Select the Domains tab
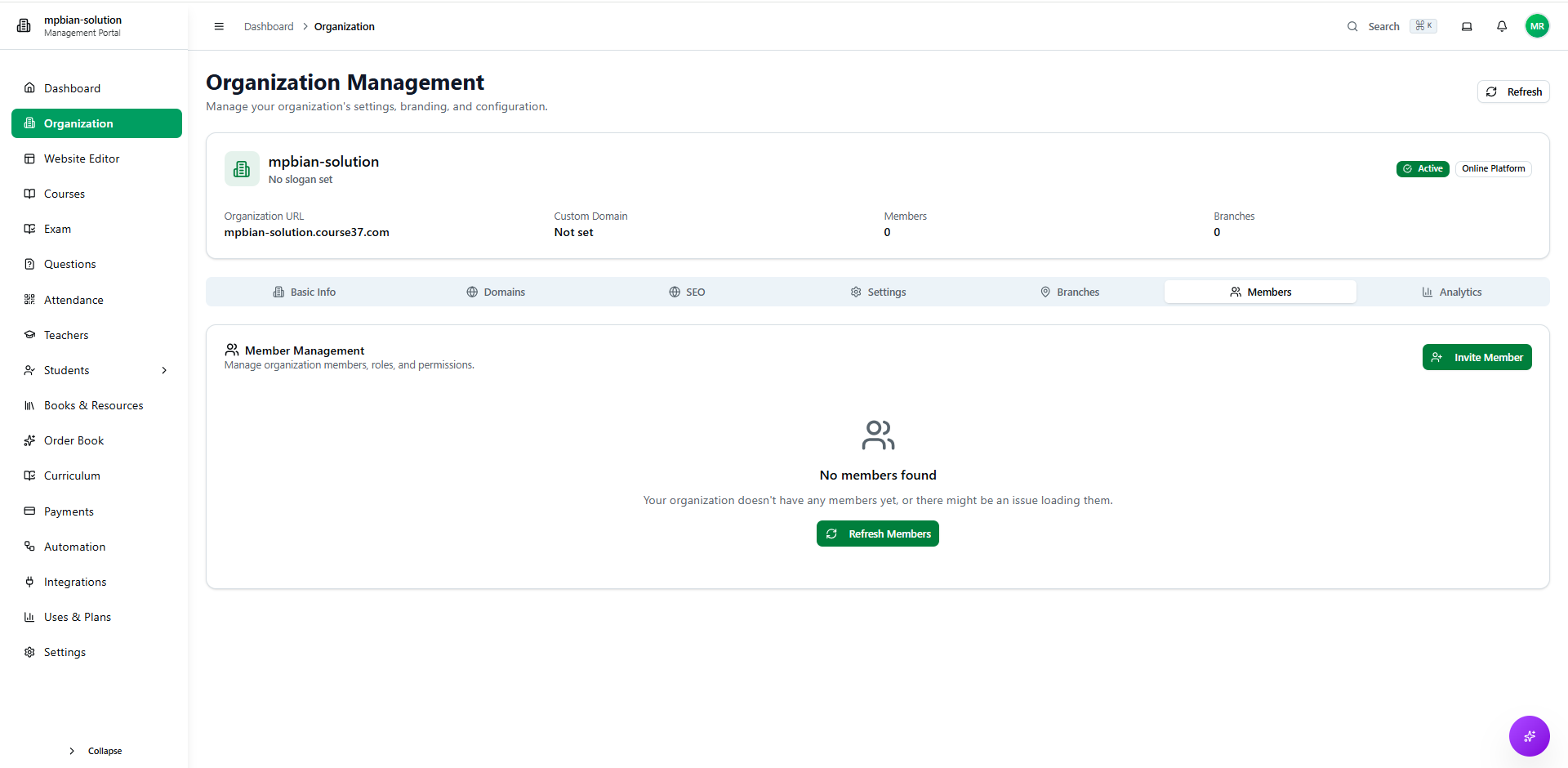Image resolution: width=1568 pixels, height=768 pixels. coord(496,292)
